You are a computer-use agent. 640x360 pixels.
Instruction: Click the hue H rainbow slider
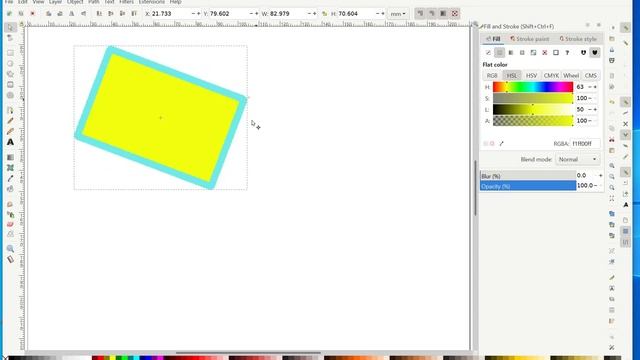[533, 87]
